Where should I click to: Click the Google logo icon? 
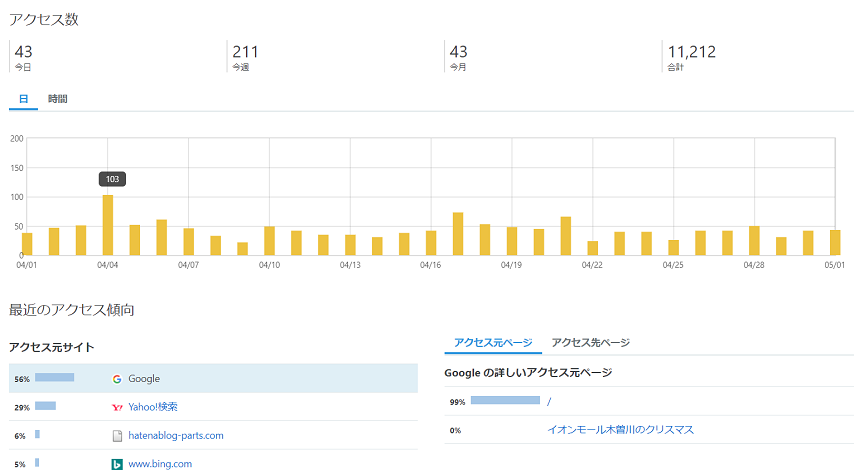117,379
